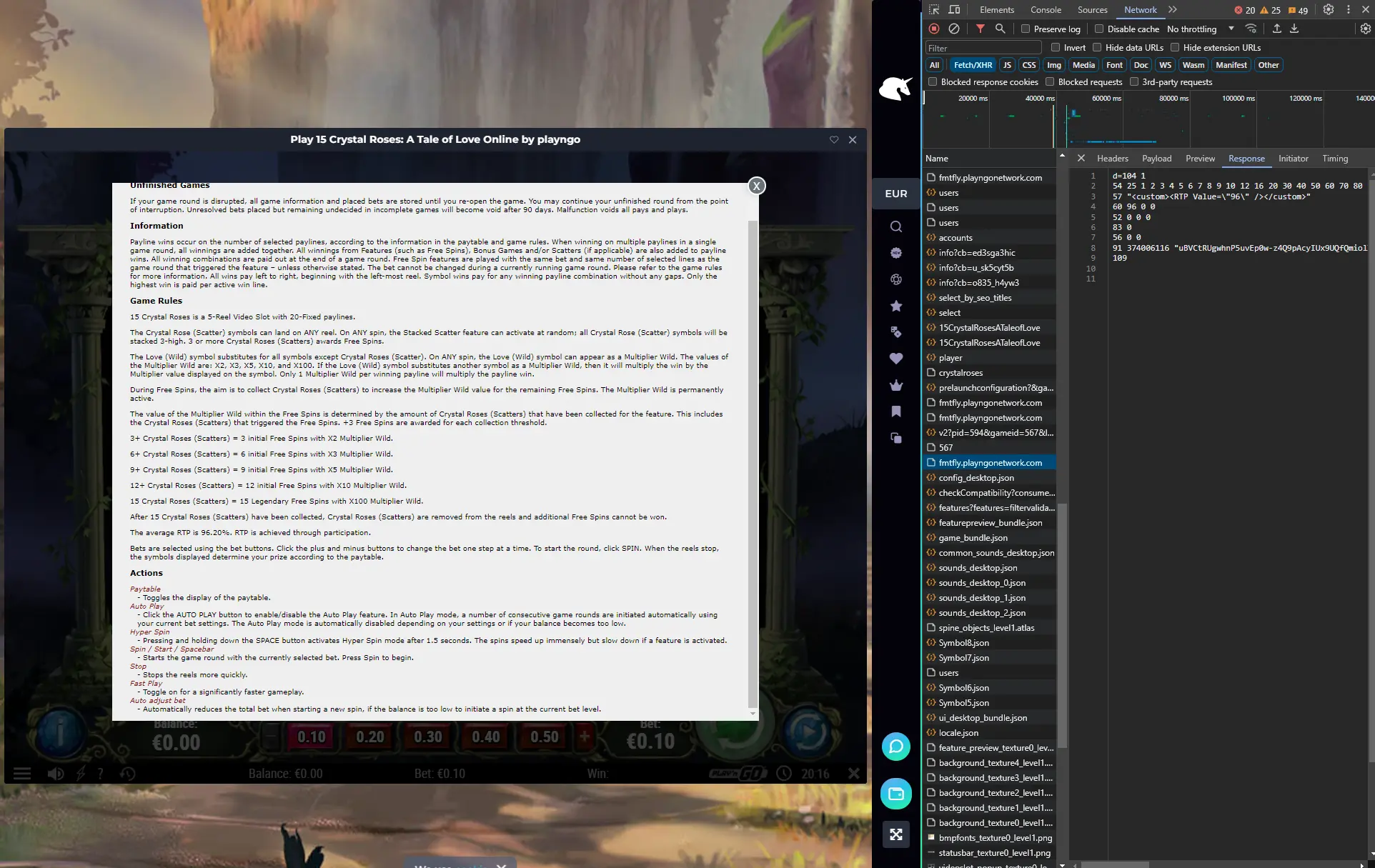Screen dimensions: 1375x868
Task: Open the No throttling dropdown
Action: coord(1201,29)
